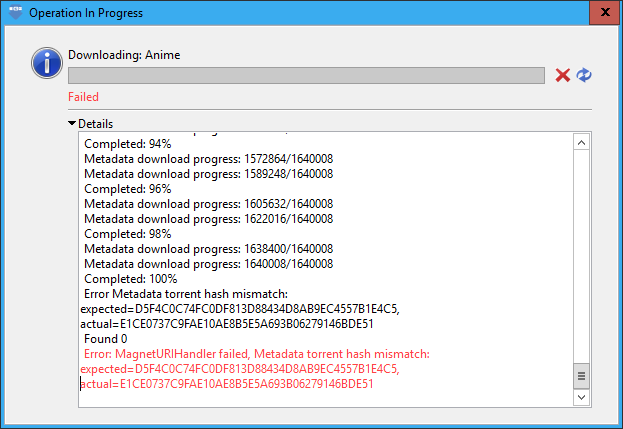Click the black 'expected=D5F4C0C7...' hash line
623x429 pixels.
pyautogui.click(x=240, y=309)
